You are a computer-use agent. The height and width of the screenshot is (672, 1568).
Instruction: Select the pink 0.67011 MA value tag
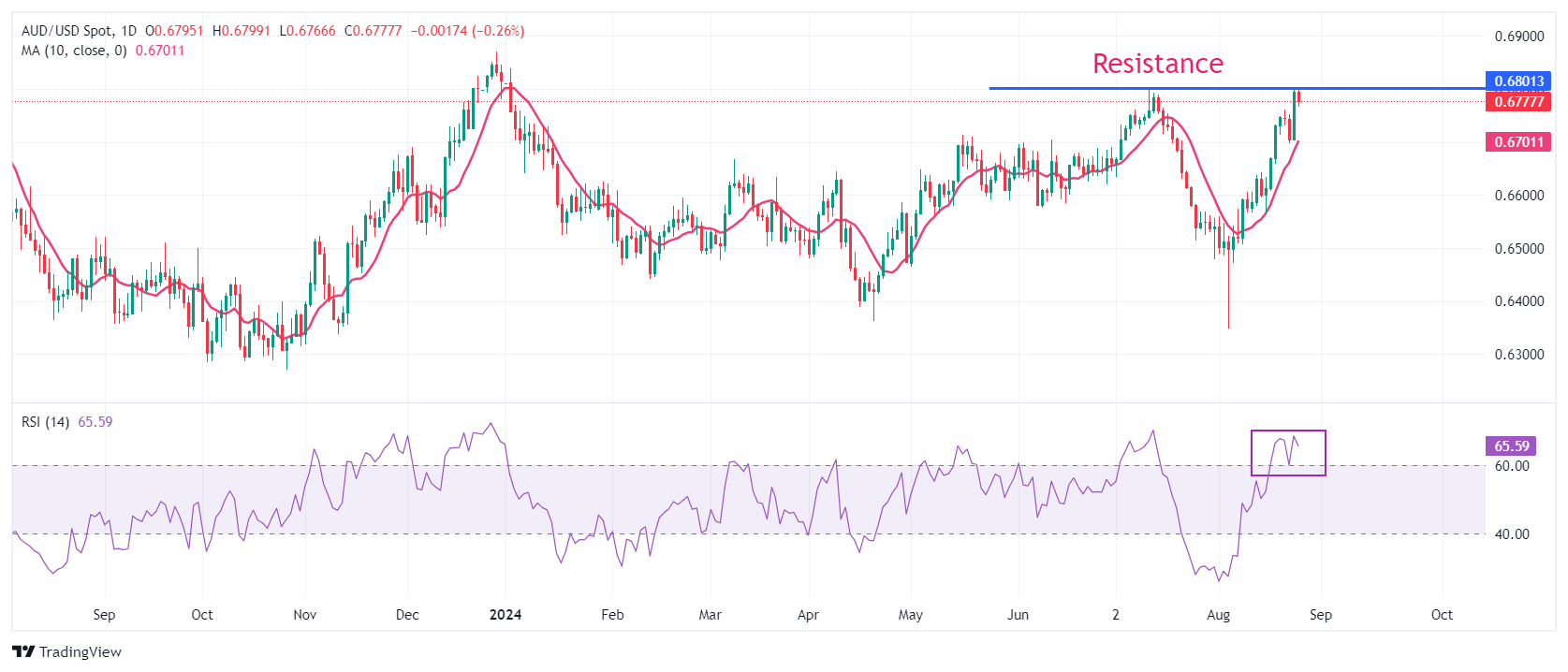(x=1517, y=142)
